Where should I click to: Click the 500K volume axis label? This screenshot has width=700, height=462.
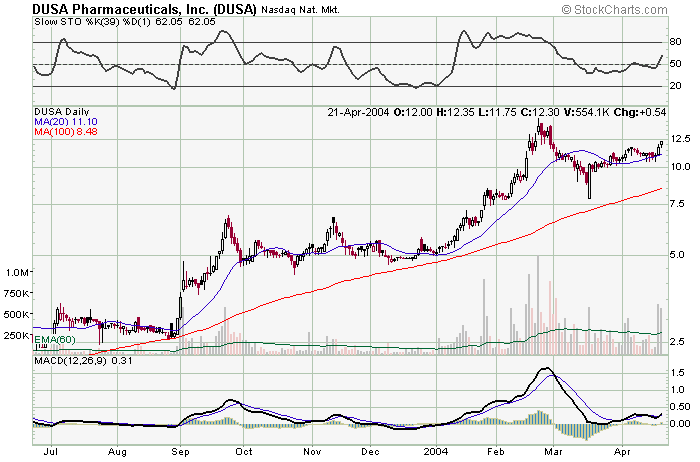17,314
